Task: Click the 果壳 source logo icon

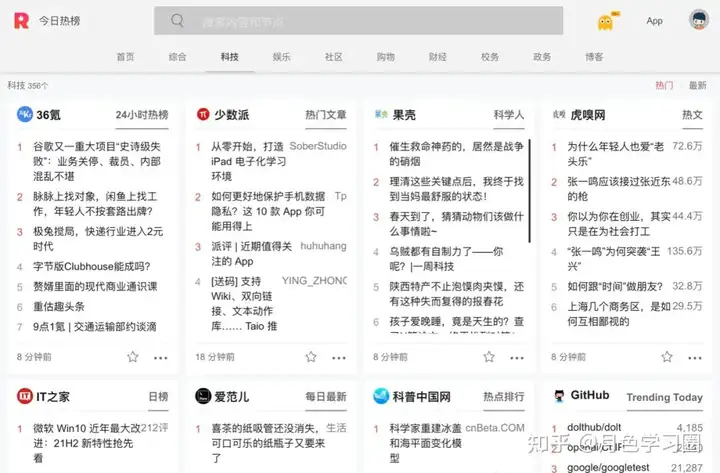Action: pyautogui.click(x=381, y=114)
